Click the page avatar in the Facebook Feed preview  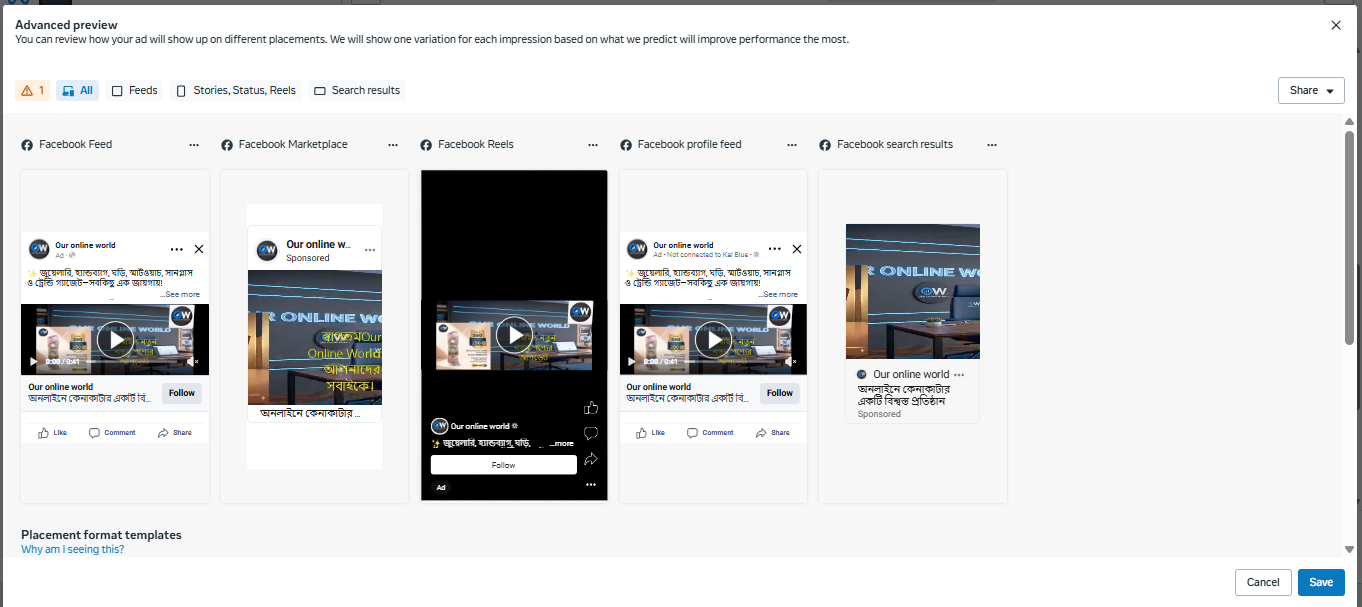tap(39, 249)
